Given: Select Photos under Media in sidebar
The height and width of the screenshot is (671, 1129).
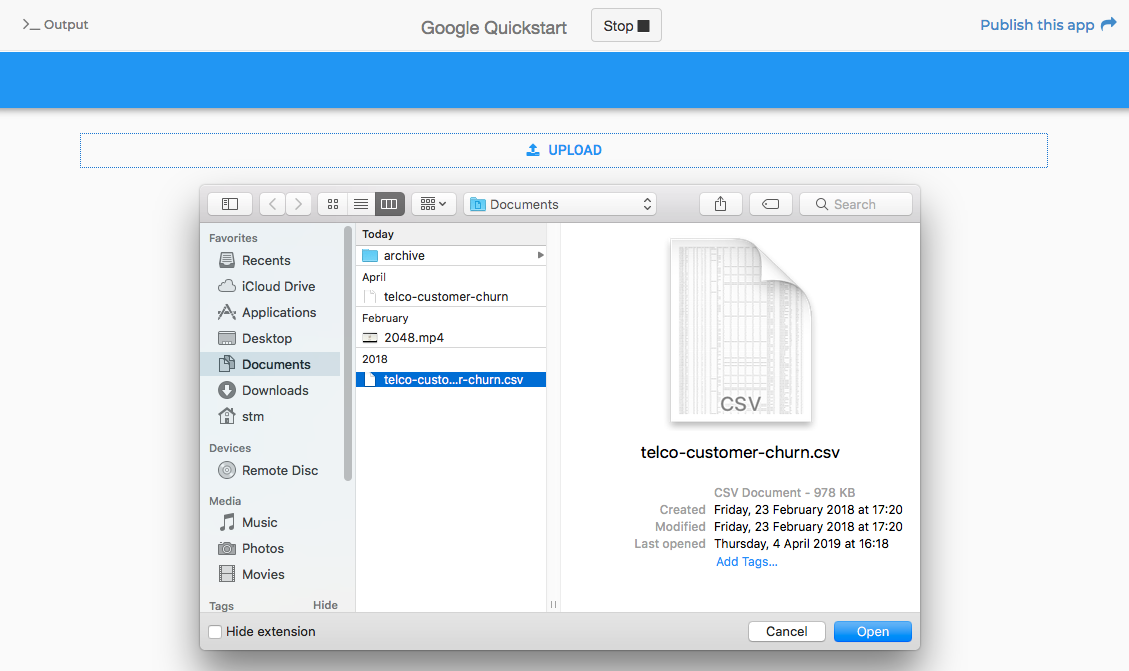Looking at the screenshot, I should click(x=262, y=548).
